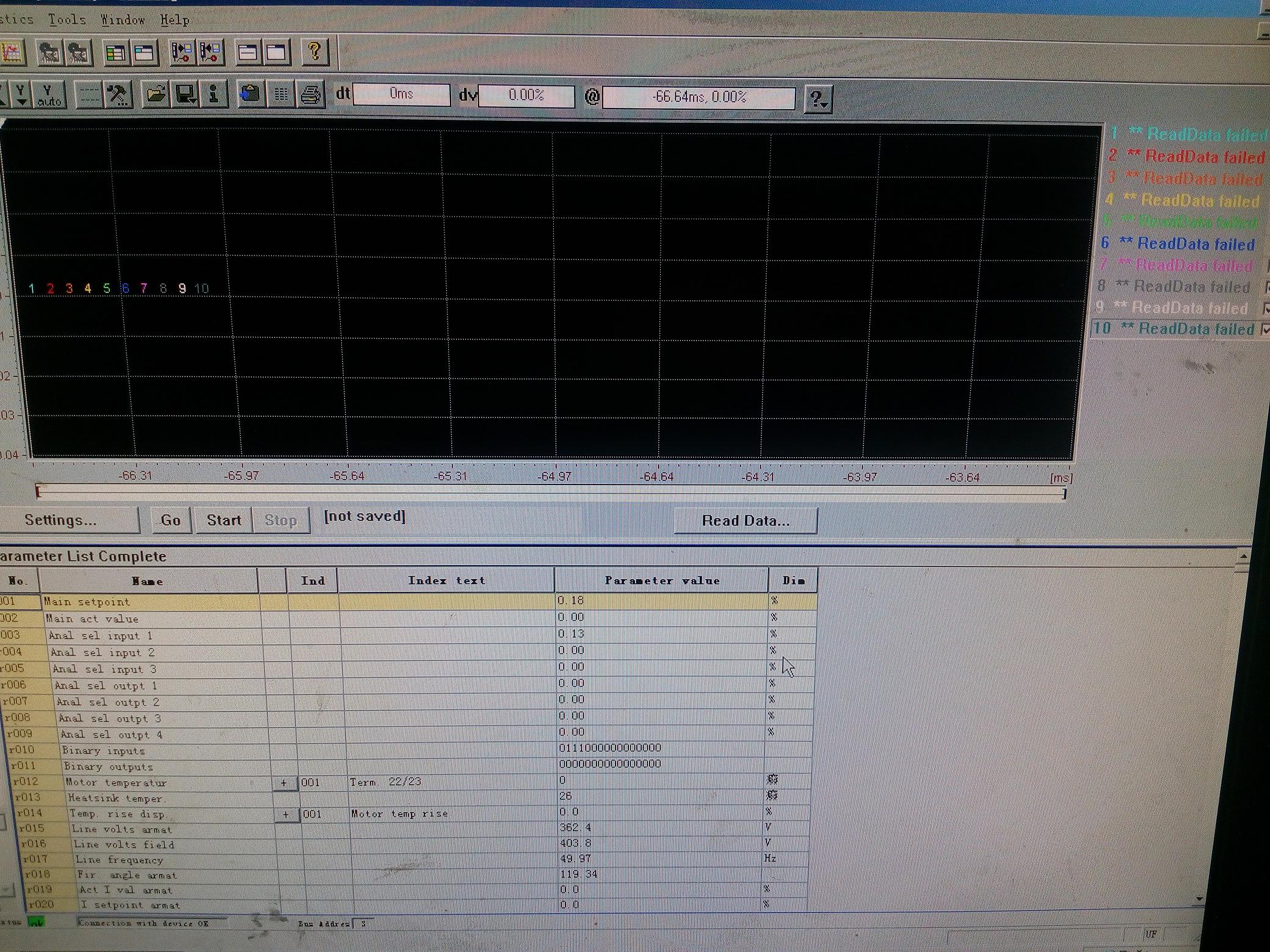Viewport: 1270px width, 952px height.
Task: Click the Read Data... button
Action: (x=745, y=521)
